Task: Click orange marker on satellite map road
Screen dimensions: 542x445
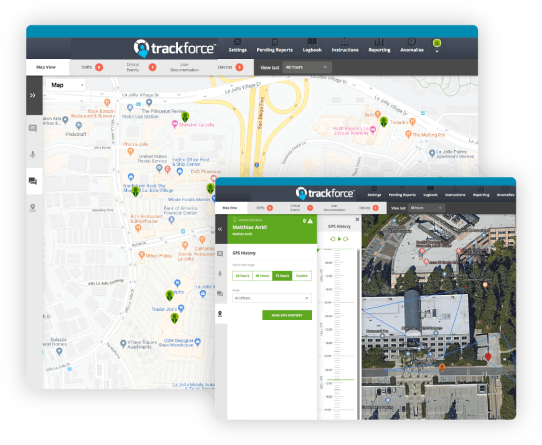Action: [x=442, y=368]
